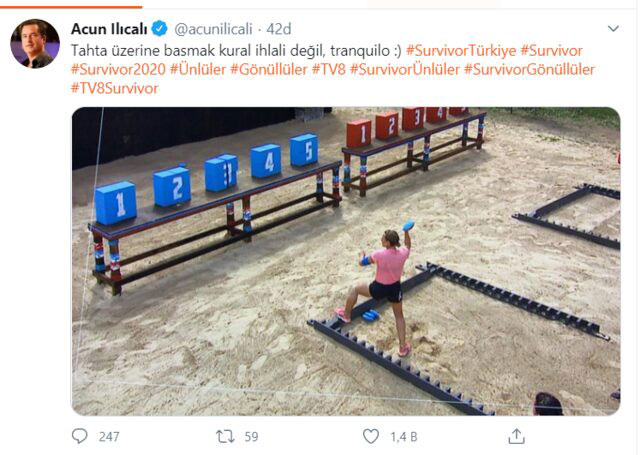The image size is (640, 455).
Task: Like the tweet with the heart icon
Action: point(371,436)
